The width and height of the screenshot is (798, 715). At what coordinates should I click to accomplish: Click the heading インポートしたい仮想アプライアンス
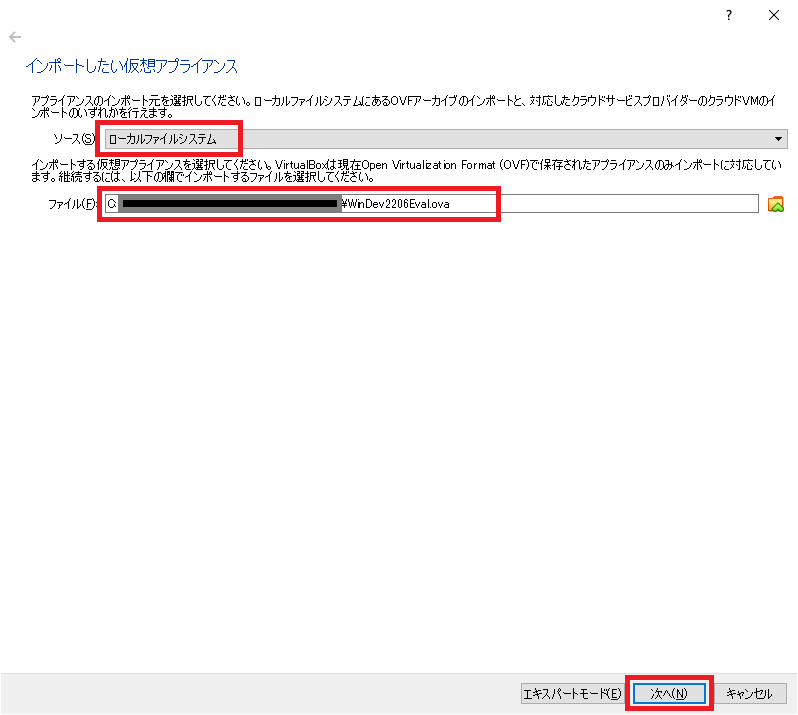point(132,66)
